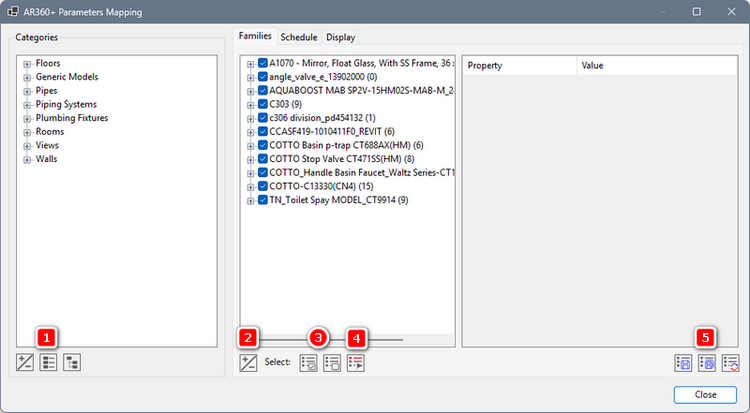Open the Display tab

tap(340, 38)
